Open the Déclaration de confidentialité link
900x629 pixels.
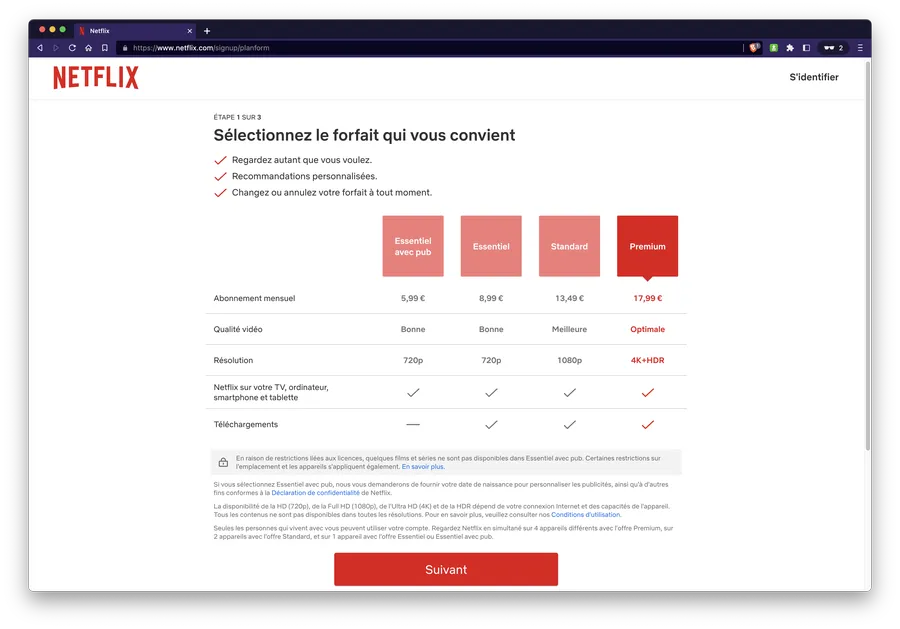(x=315, y=493)
